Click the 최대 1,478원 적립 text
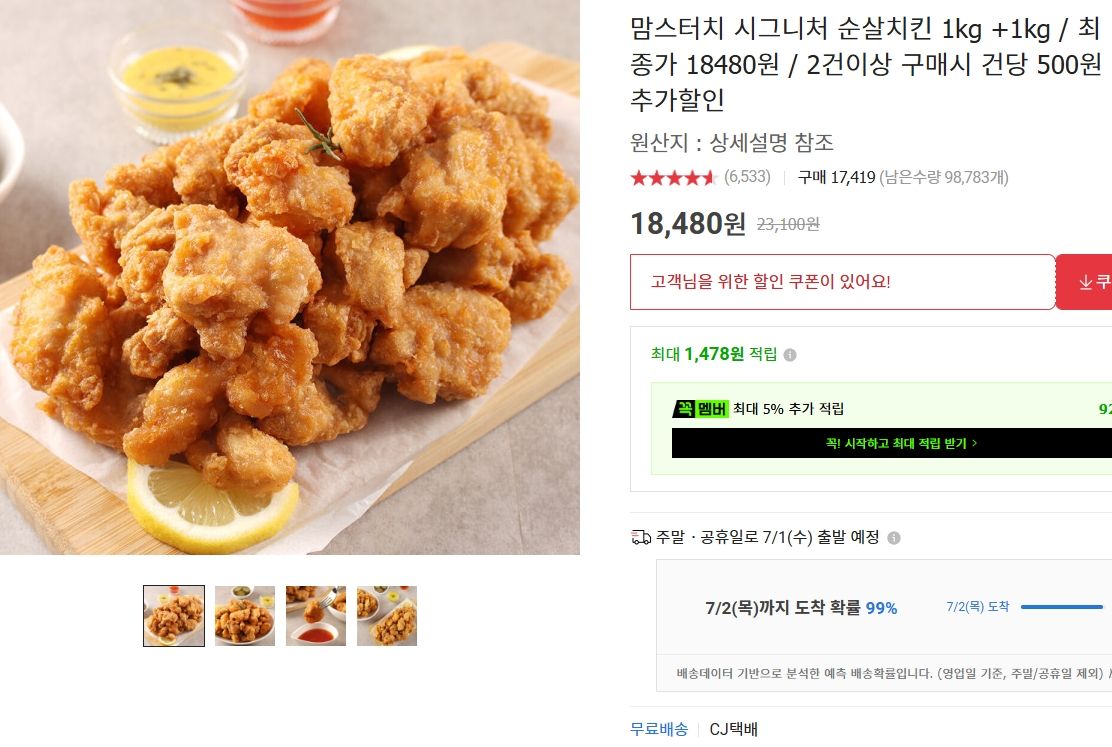The height and width of the screenshot is (747, 1112). click(x=713, y=354)
